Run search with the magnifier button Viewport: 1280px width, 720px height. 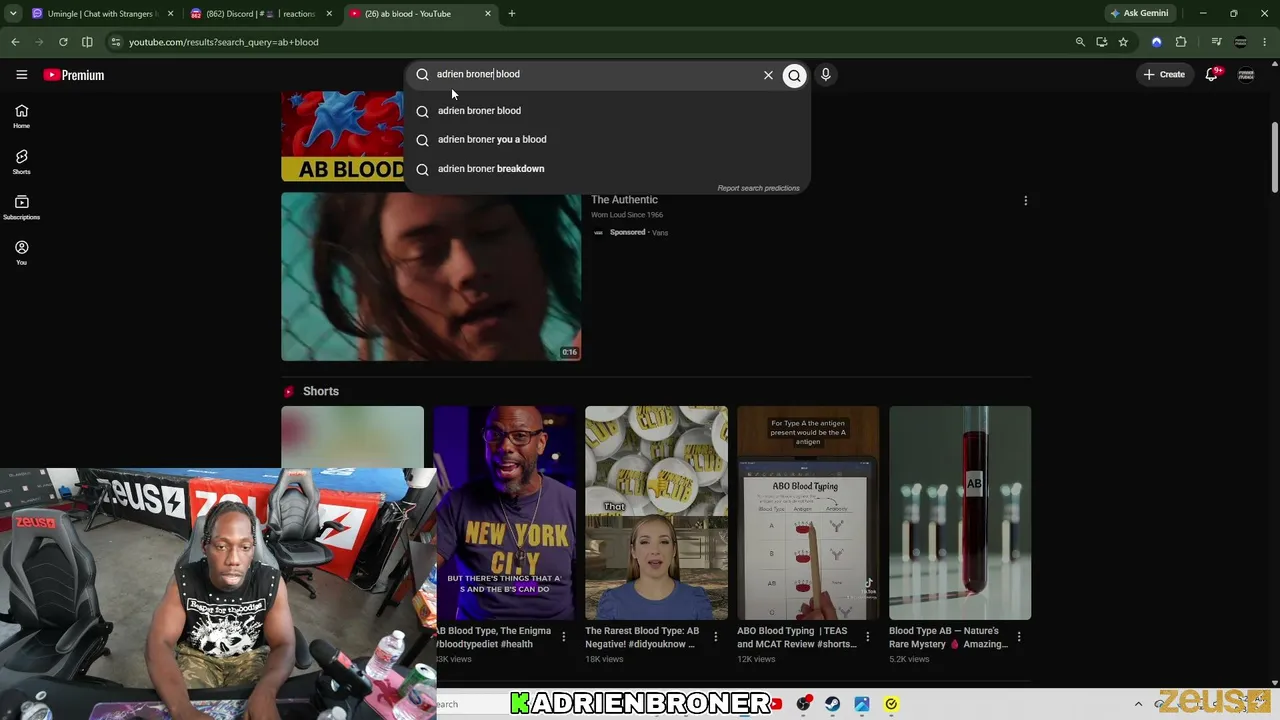click(794, 75)
